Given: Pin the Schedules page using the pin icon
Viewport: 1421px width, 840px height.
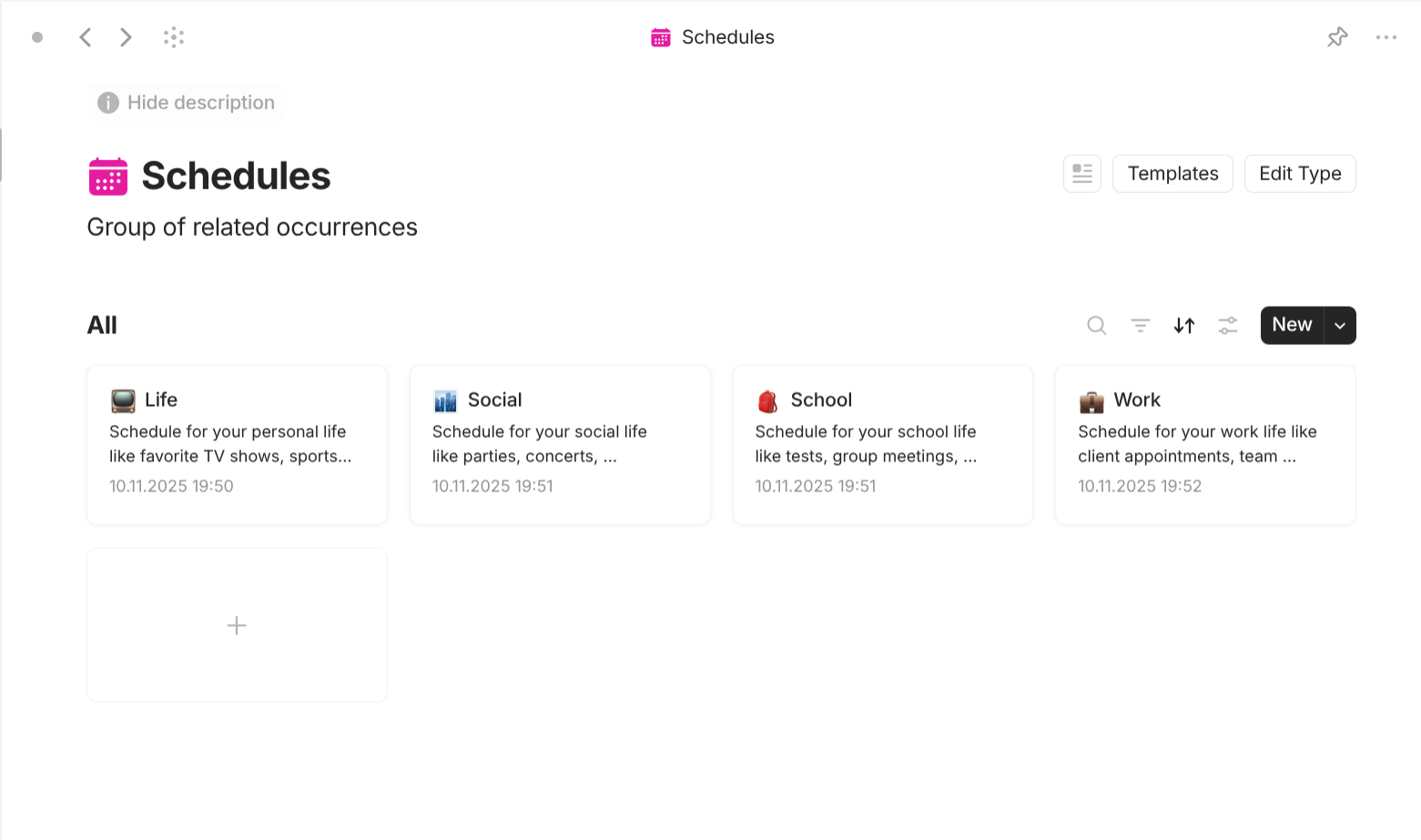Looking at the screenshot, I should 1337,36.
